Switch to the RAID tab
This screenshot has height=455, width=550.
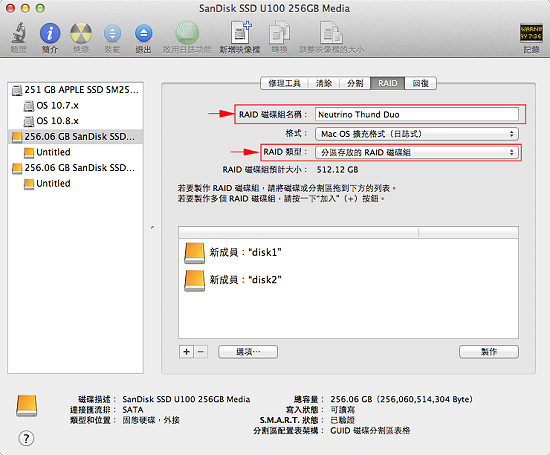point(388,83)
